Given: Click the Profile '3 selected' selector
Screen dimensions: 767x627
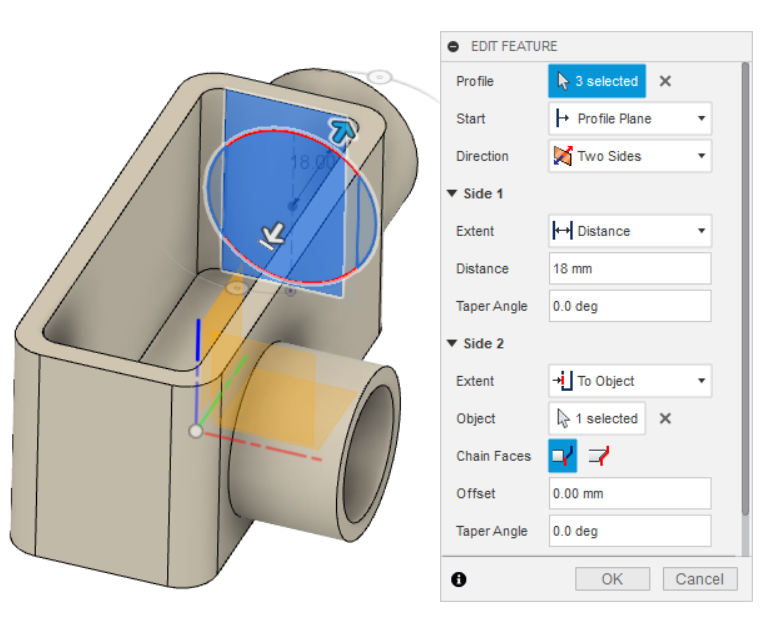Looking at the screenshot, I should click(x=597, y=81).
